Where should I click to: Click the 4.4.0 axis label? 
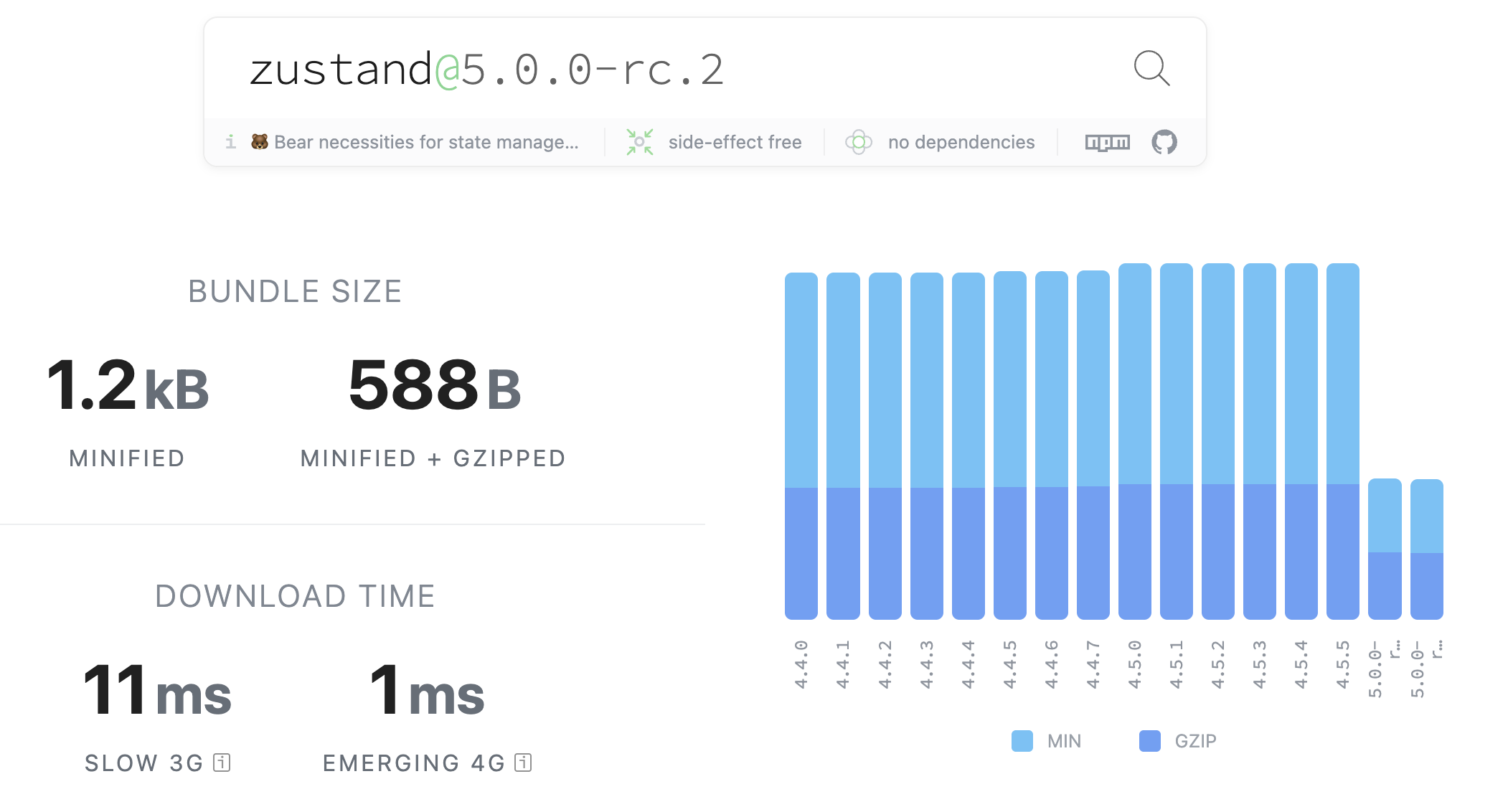[801, 664]
